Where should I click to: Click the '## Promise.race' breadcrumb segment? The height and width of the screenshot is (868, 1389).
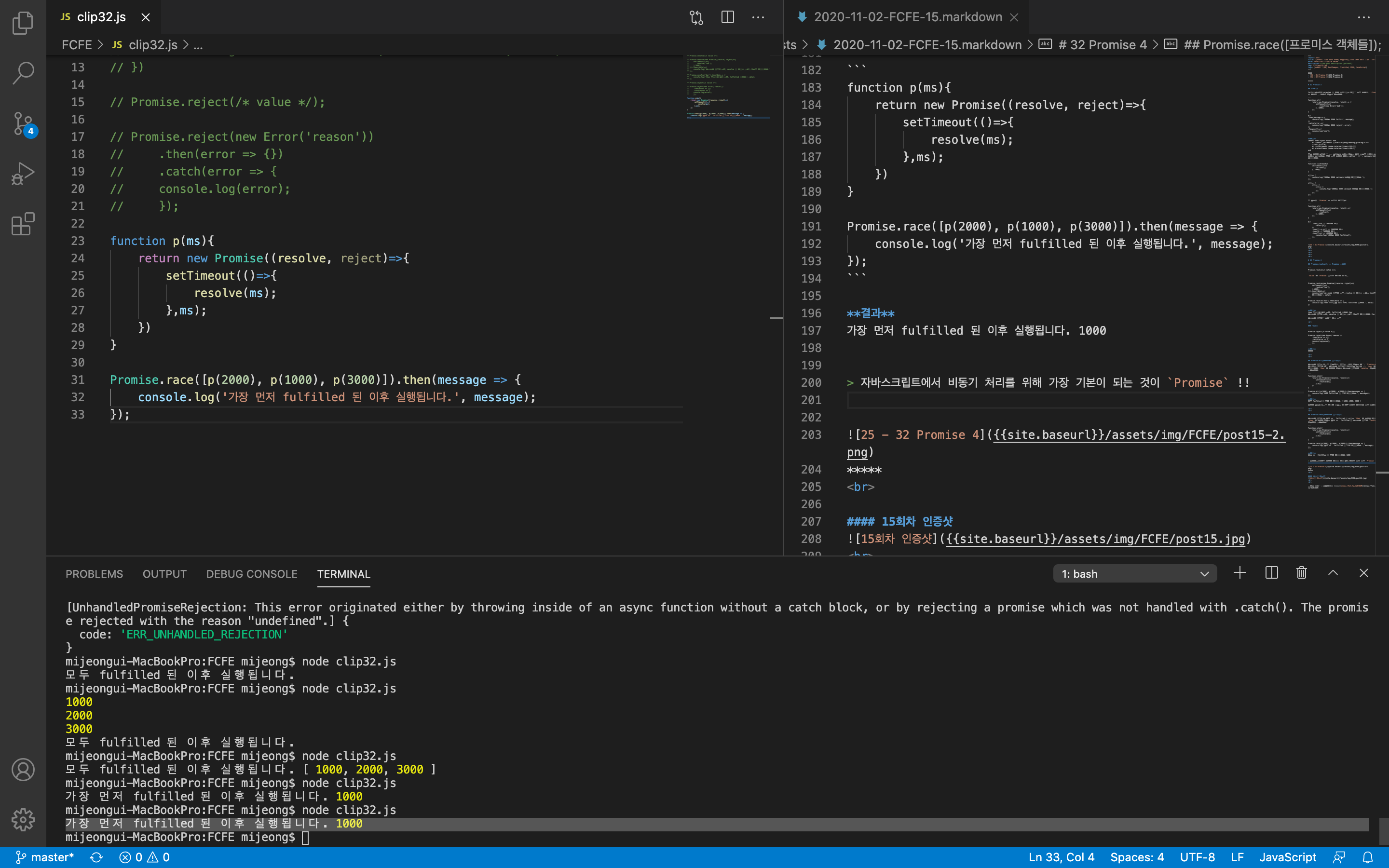click(x=1273, y=45)
